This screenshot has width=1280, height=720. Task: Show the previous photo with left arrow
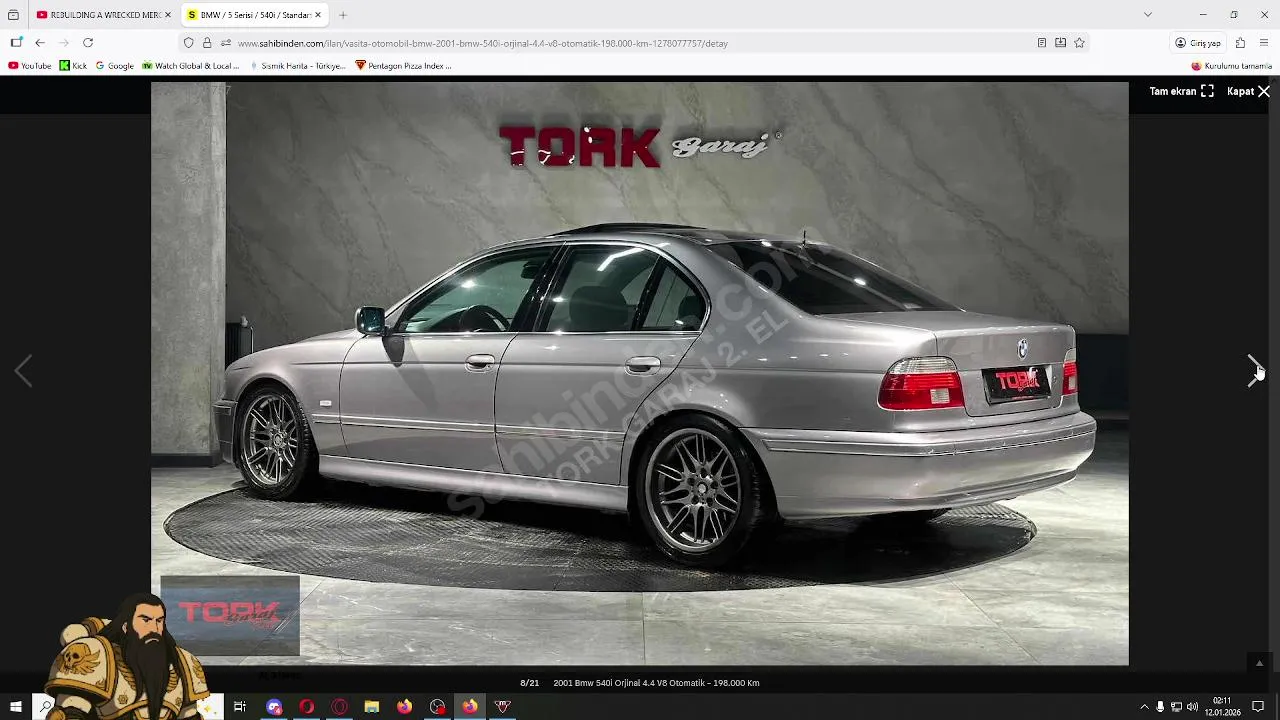click(23, 371)
